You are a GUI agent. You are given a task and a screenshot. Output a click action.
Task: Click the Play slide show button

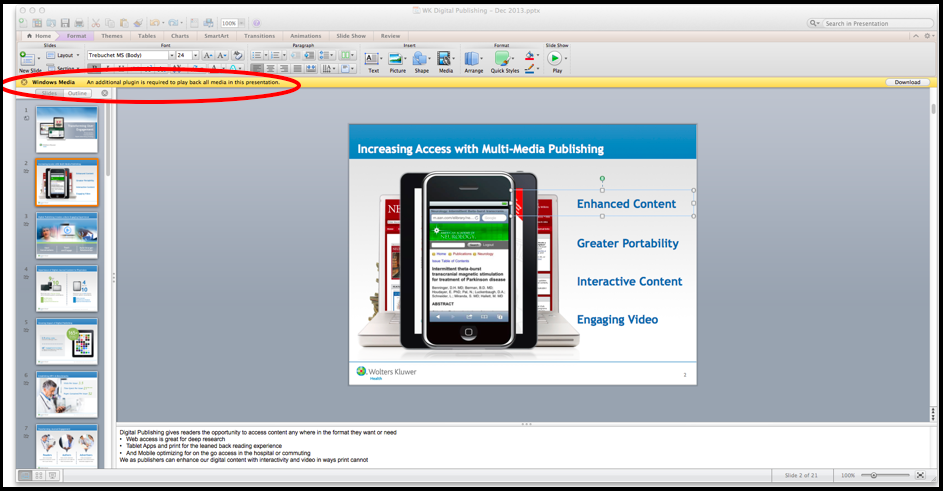[x=555, y=59]
